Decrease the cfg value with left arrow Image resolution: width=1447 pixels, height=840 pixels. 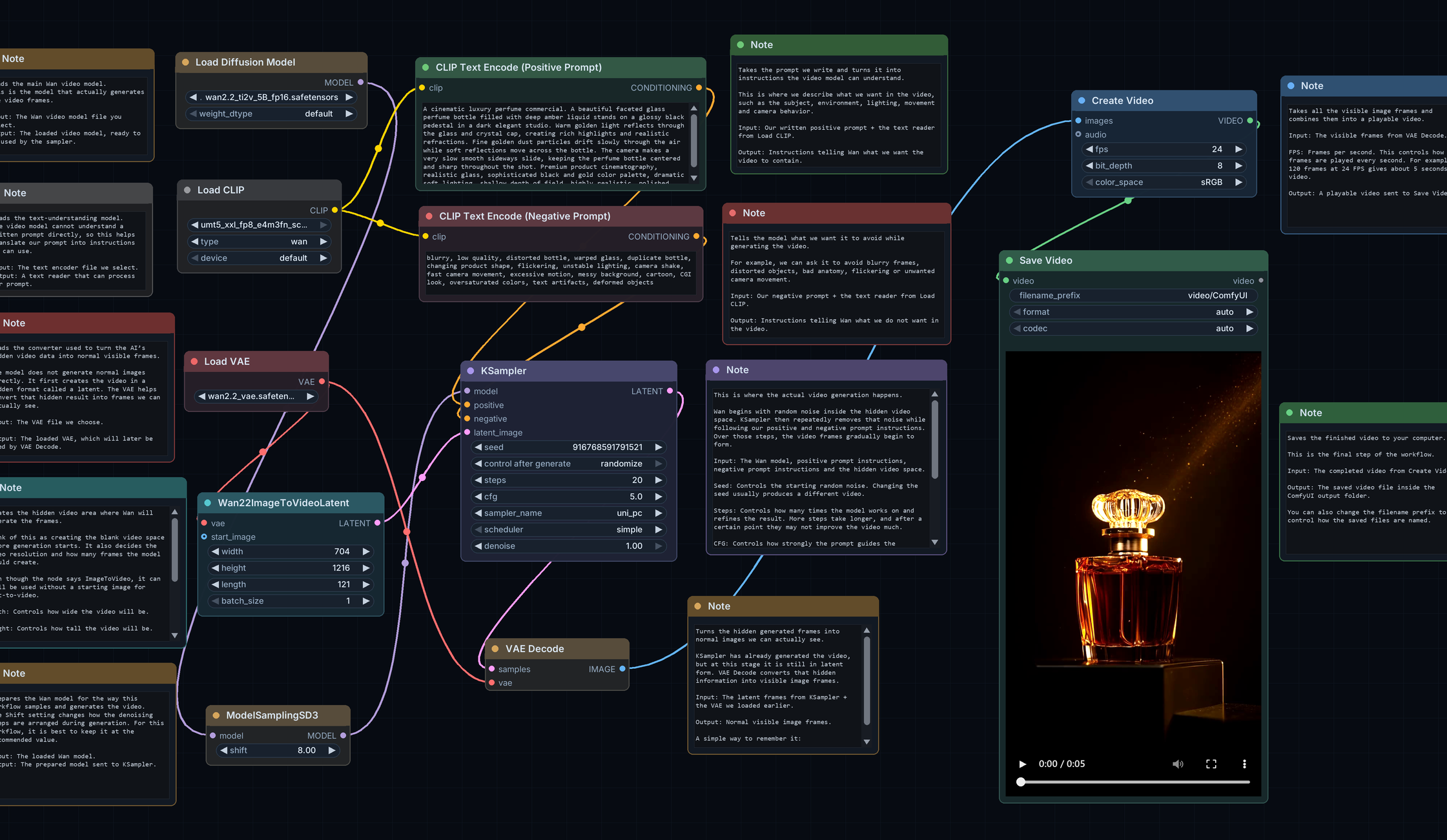(x=478, y=497)
